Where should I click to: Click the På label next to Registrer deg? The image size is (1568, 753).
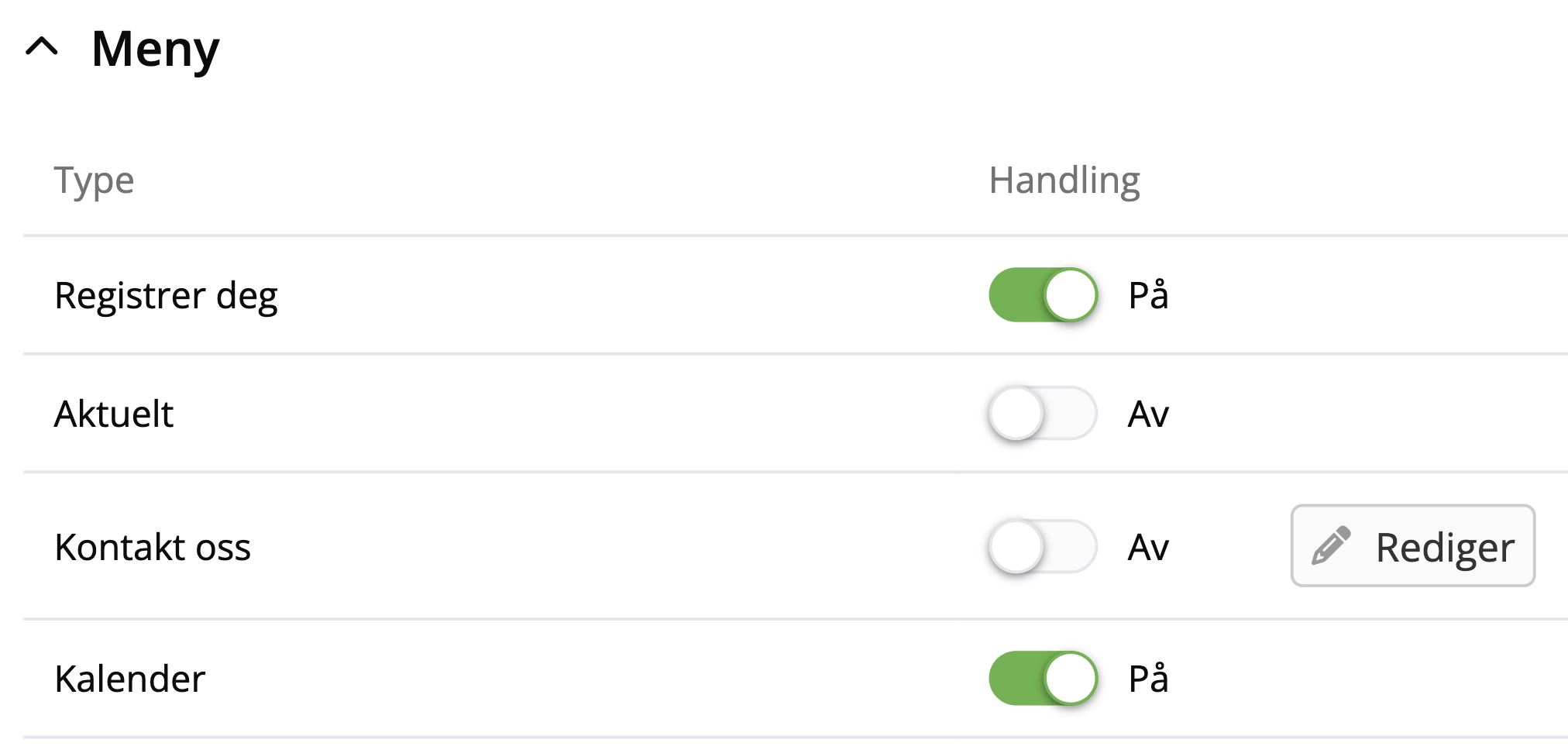click(x=1148, y=295)
